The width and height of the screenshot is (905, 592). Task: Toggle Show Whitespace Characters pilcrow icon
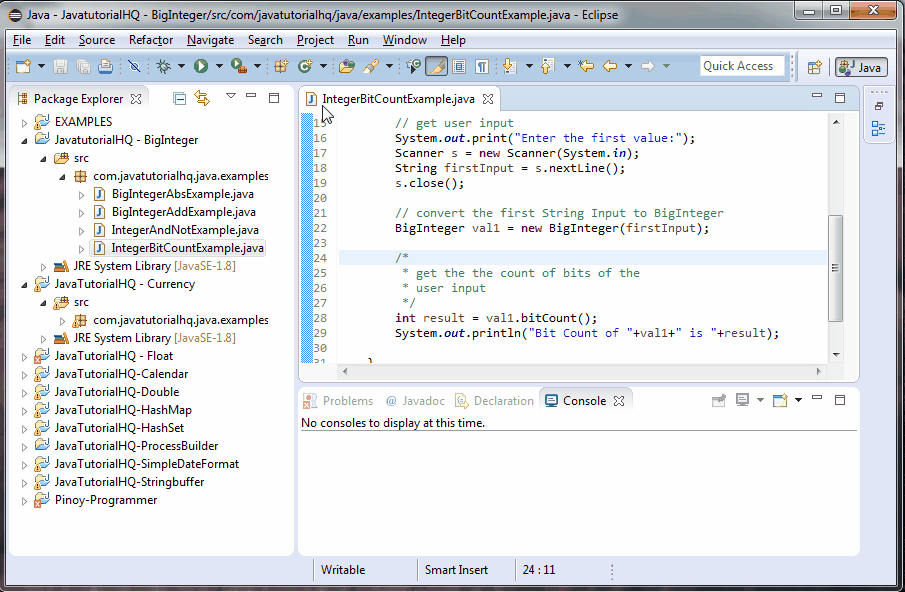coord(481,66)
